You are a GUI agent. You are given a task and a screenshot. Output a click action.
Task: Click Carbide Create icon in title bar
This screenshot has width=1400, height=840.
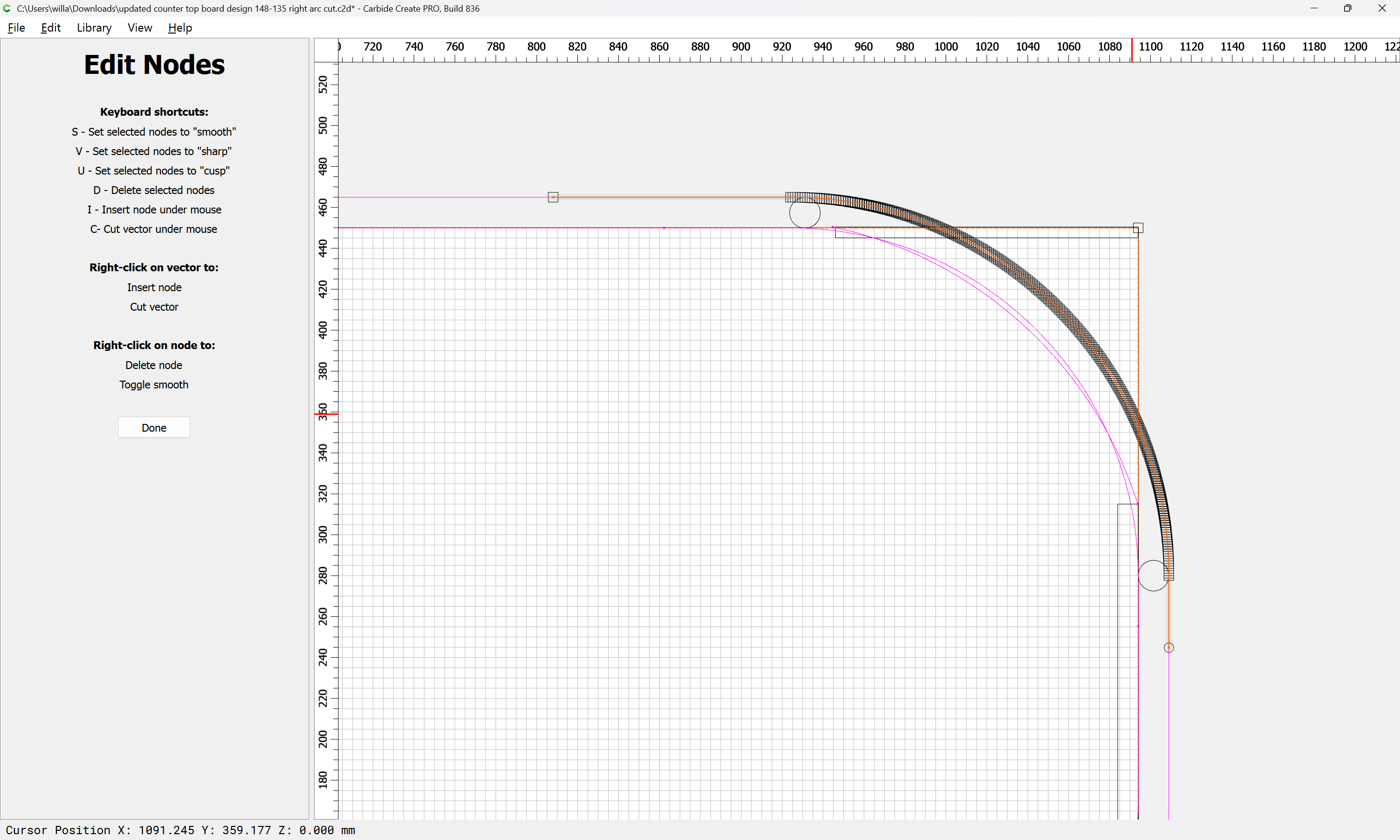coord(7,8)
